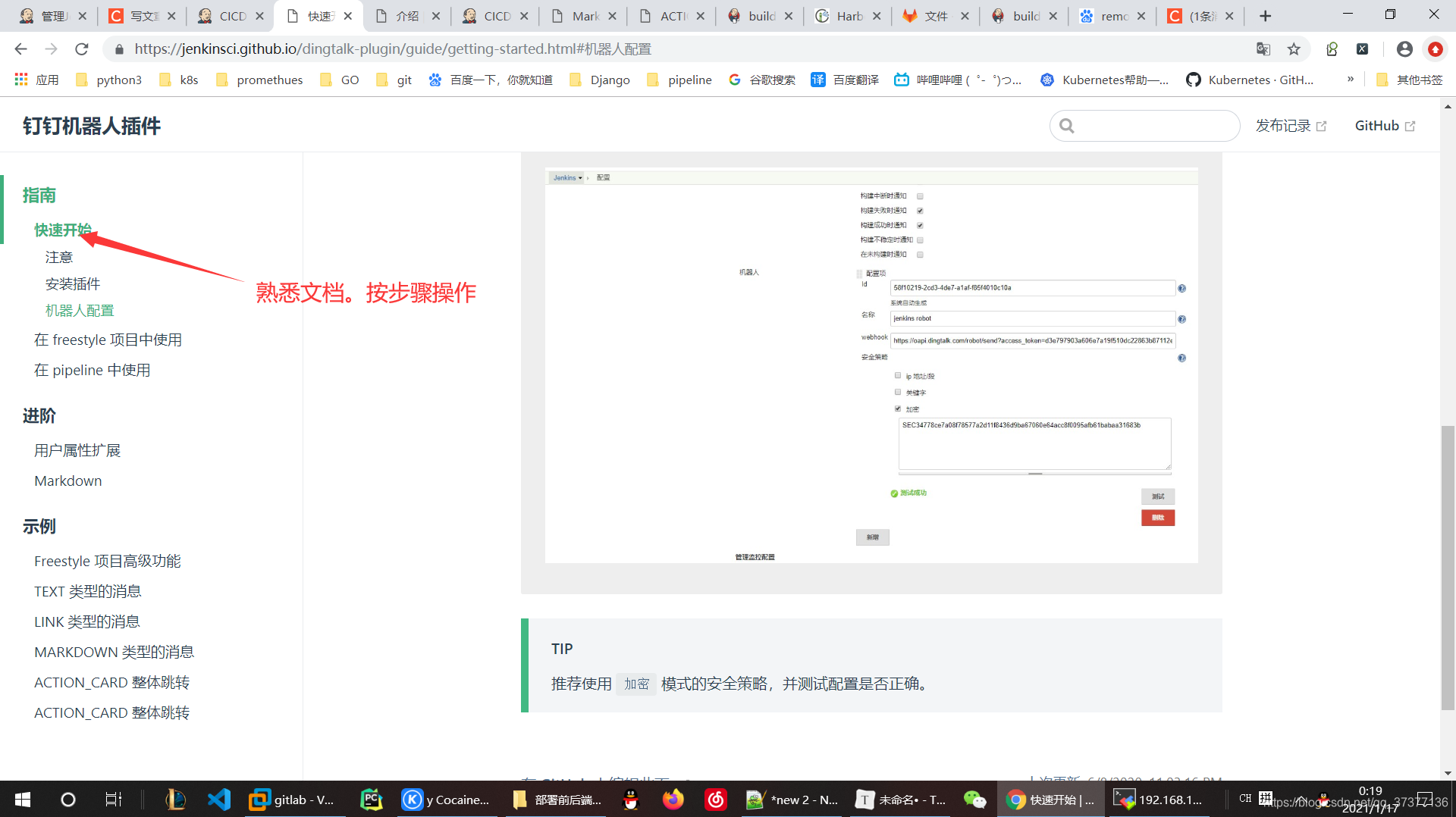Open Kubernetes GitHub bookmark
This screenshot has height=817, width=1456.
(x=1250, y=80)
